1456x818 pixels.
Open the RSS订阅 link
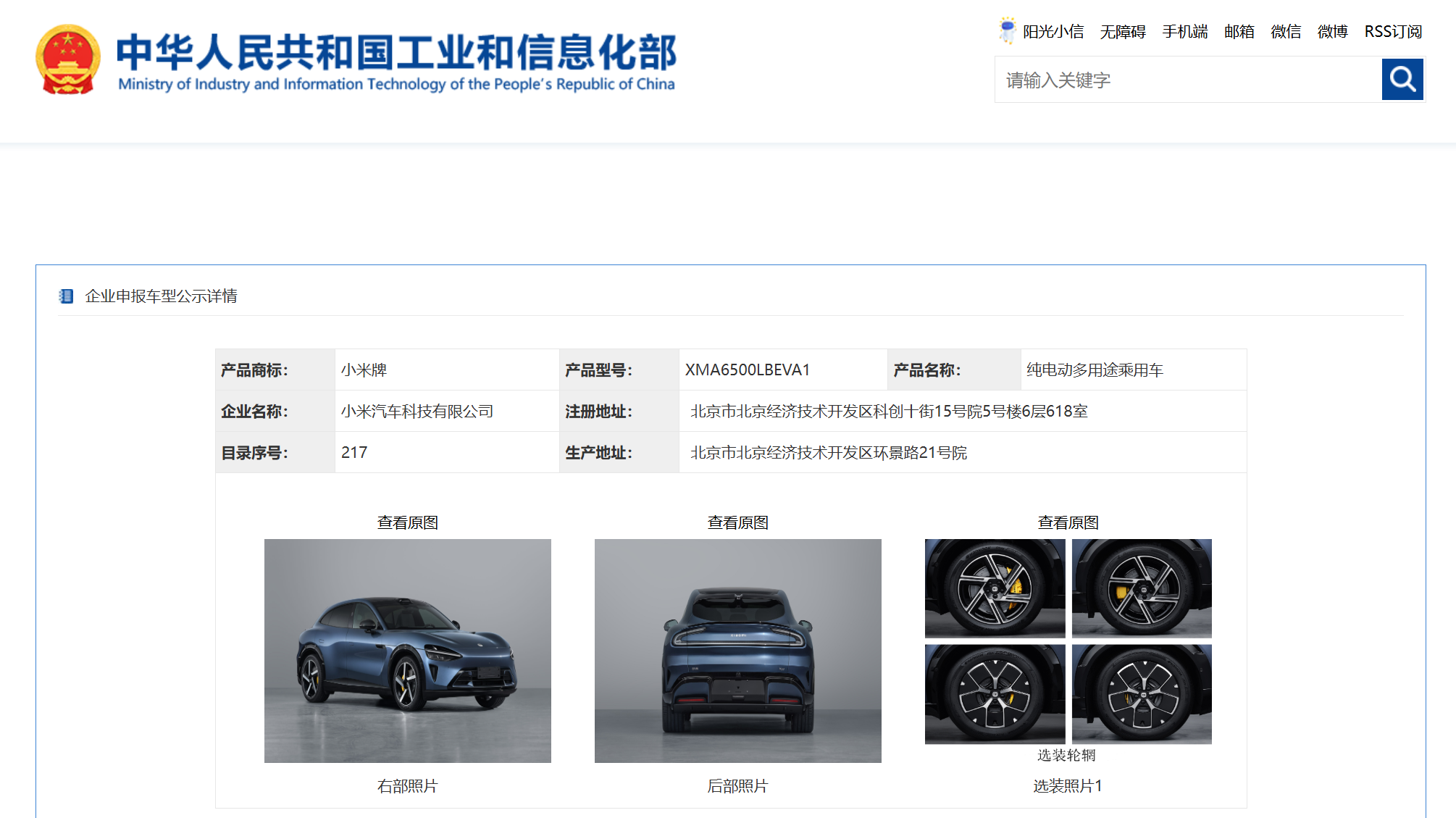point(1393,32)
